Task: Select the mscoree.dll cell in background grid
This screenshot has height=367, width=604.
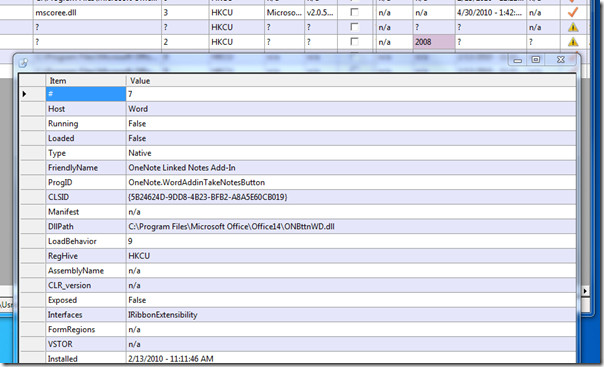Action: point(97,12)
